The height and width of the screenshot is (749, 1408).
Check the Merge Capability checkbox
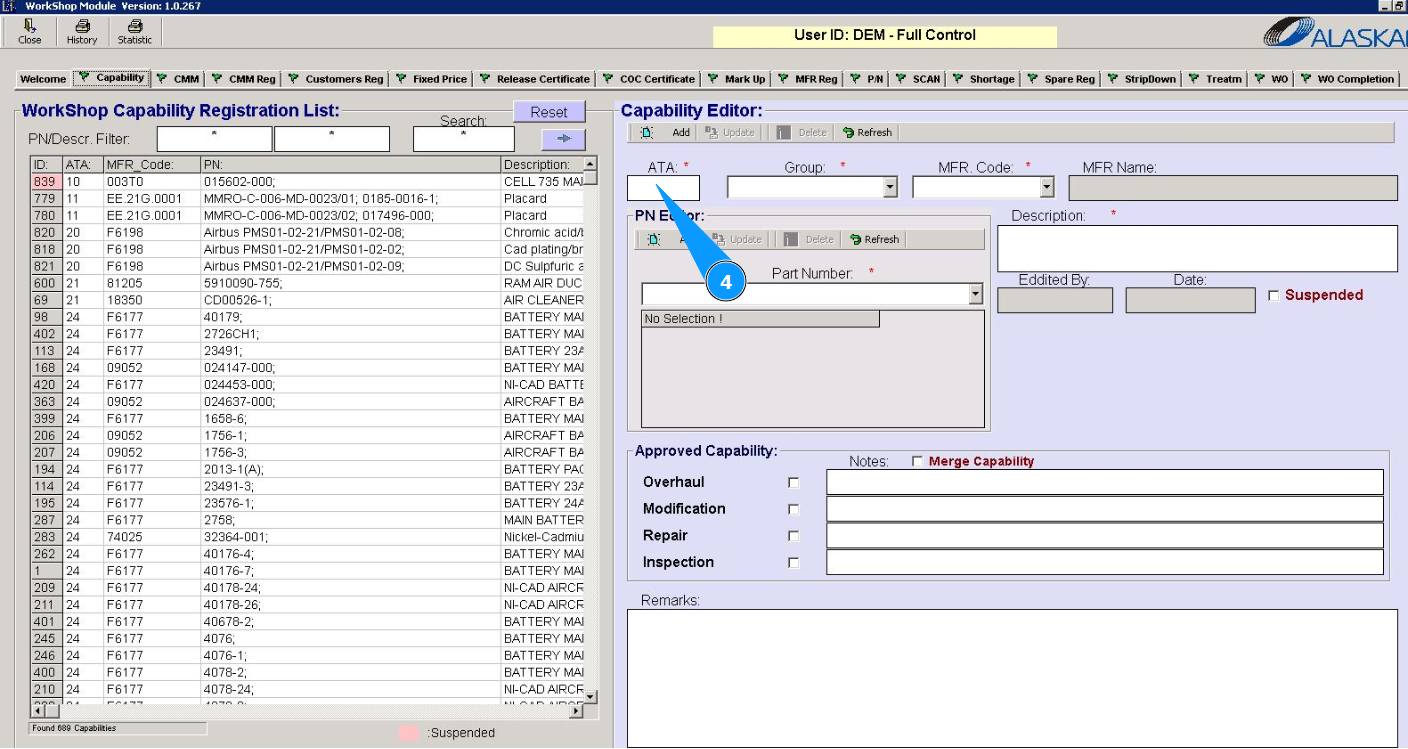[x=917, y=462]
